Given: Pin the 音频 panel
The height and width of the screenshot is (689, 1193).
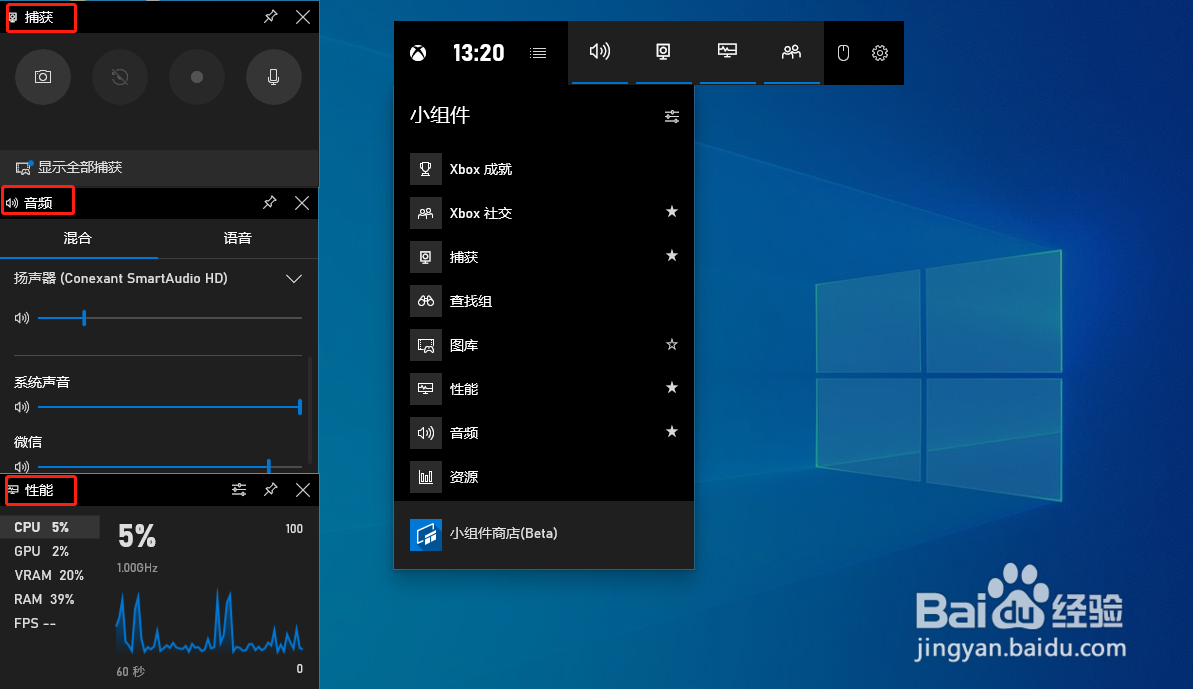Looking at the screenshot, I should 269,203.
